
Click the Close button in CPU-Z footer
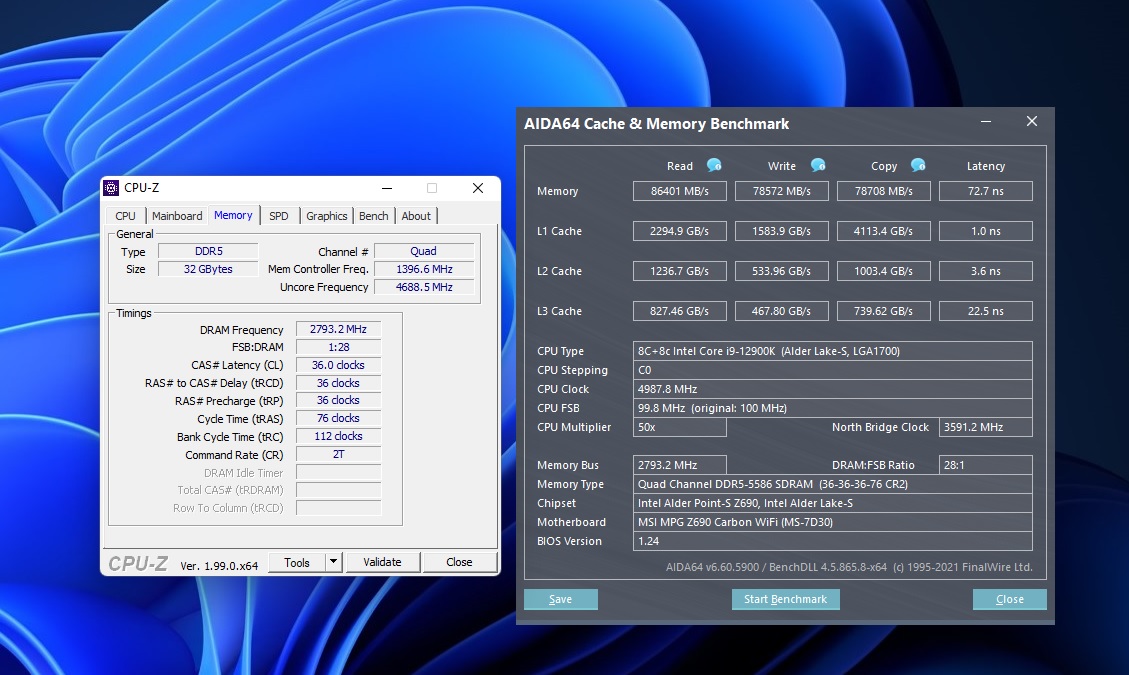(459, 562)
